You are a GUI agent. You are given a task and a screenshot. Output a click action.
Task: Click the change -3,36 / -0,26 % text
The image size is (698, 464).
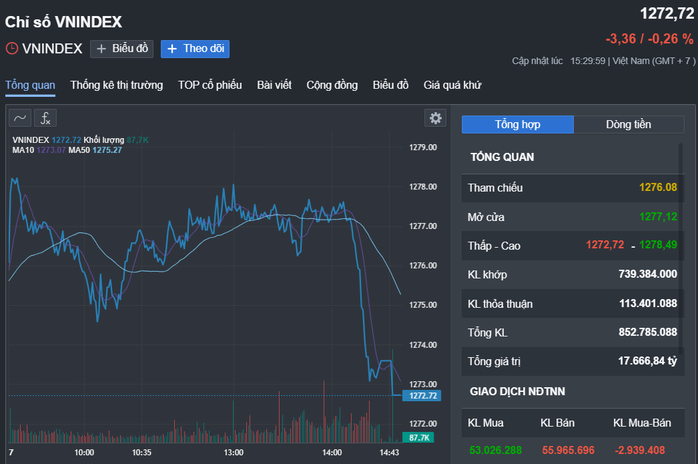649,39
